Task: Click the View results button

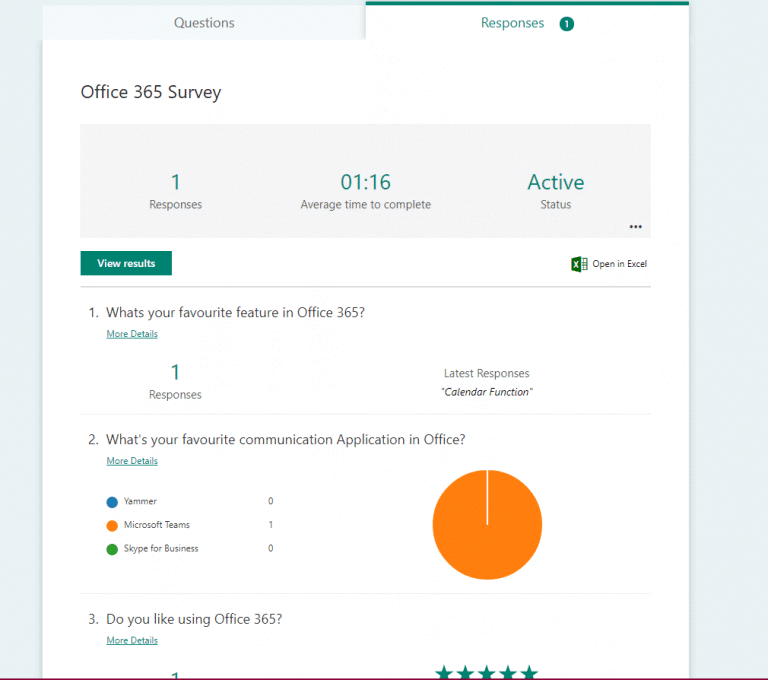Action: click(126, 263)
